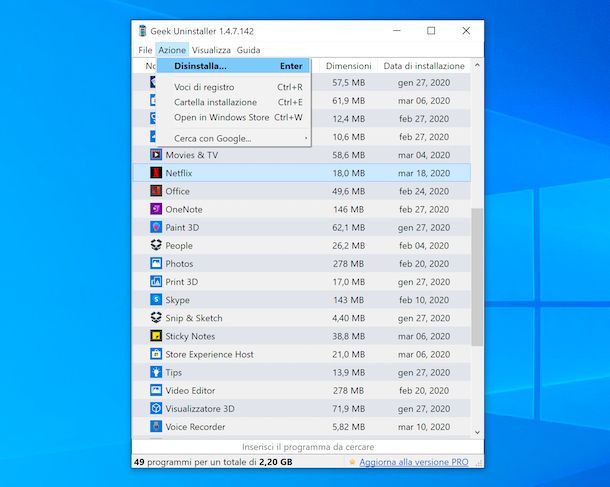Click the Netflix app icon in the list

click(x=156, y=173)
